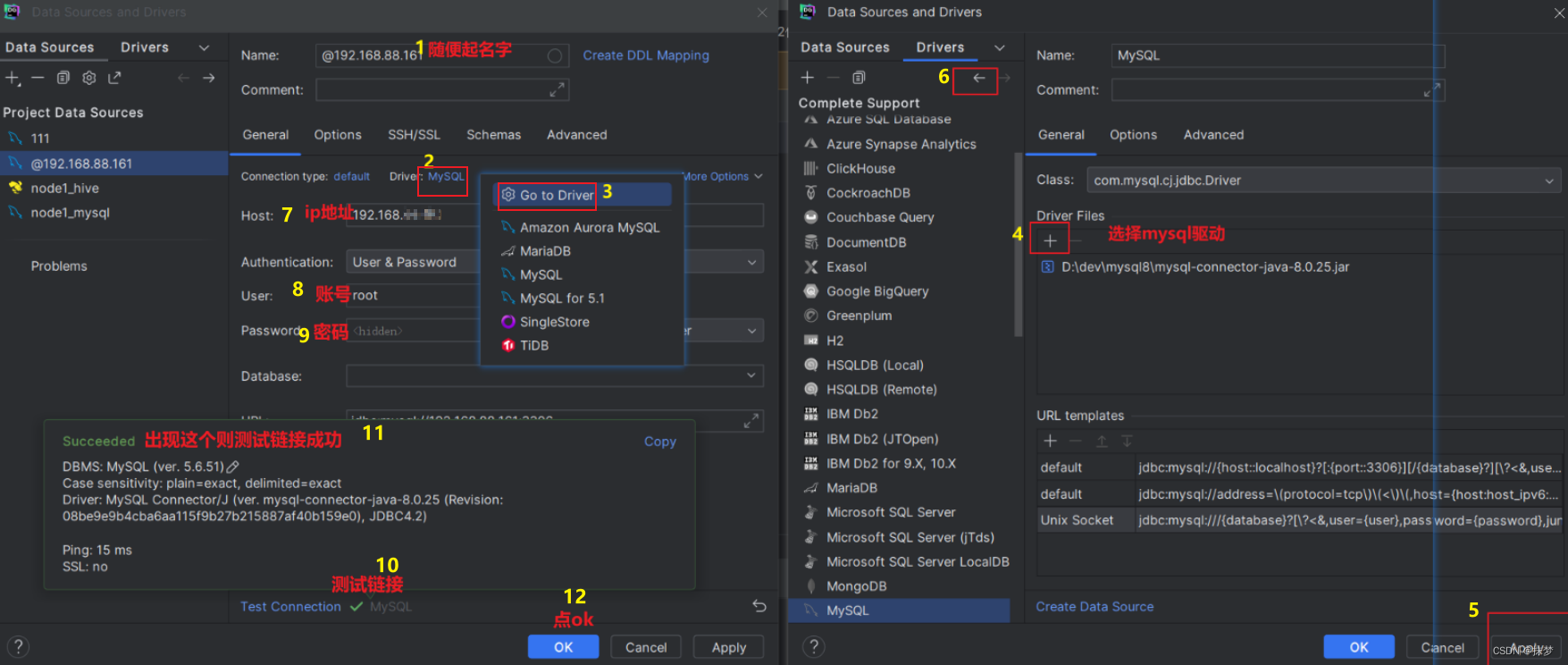
Task: Click the drivers list scrollbar
Action: tap(1018, 246)
